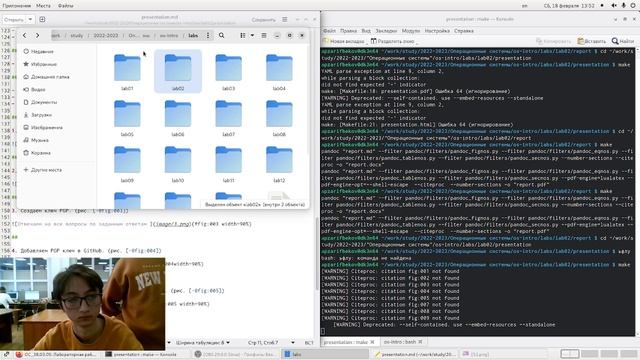The height and width of the screenshot is (360, 640).
Task: Select the lab02 folder
Action: click(178, 71)
